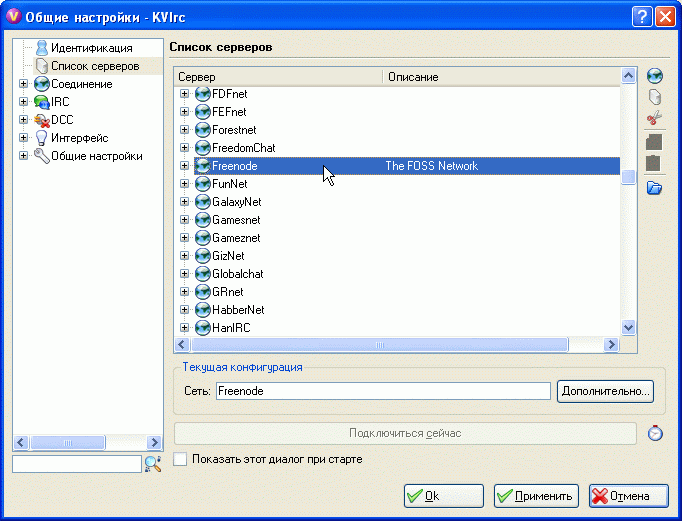Screen dimensions: 682x521
Task: Click the globe icon next to FDFnet
Action: pyautogui.click(x=203, y=94)
